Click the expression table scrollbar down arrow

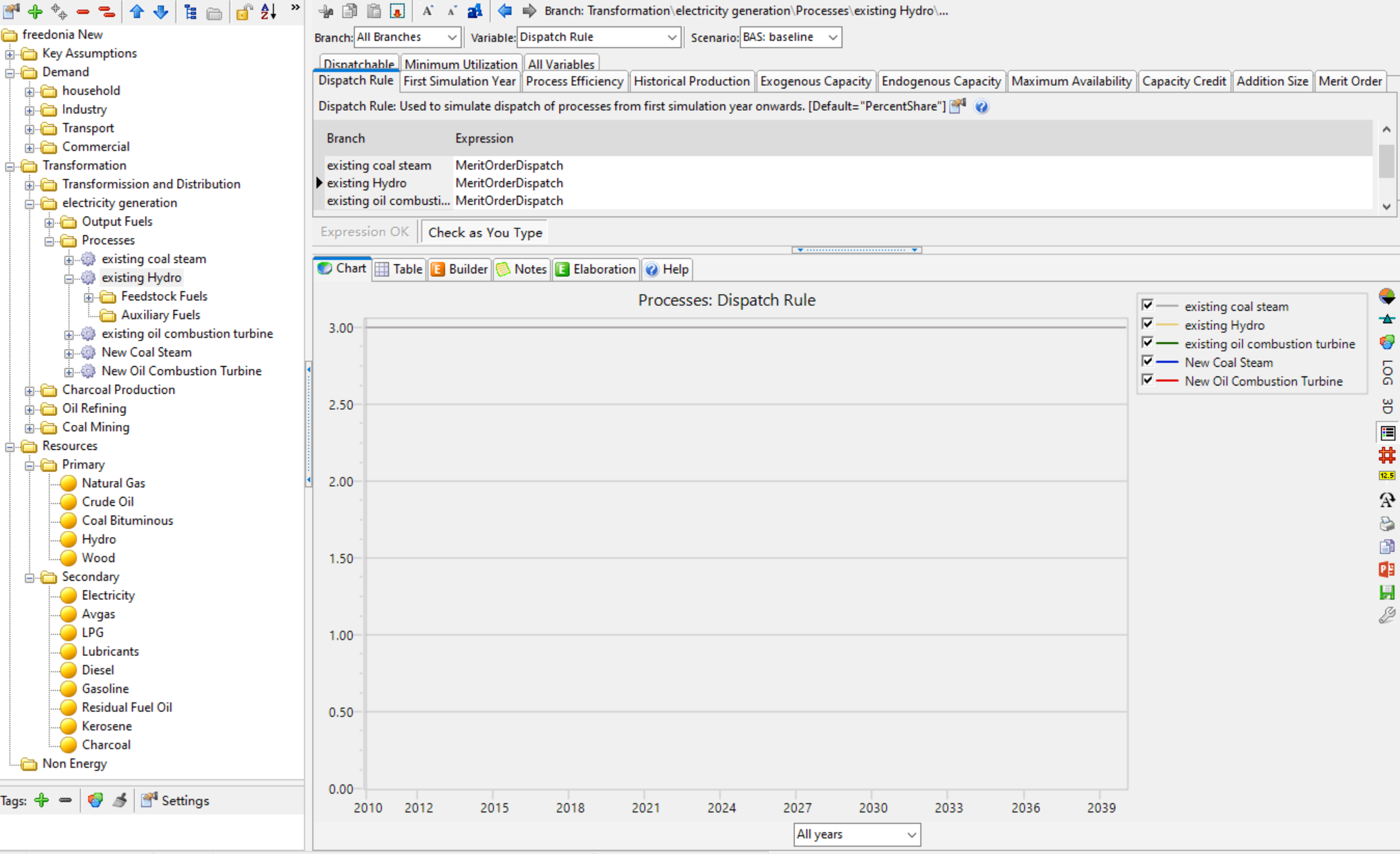[1386, 206]
